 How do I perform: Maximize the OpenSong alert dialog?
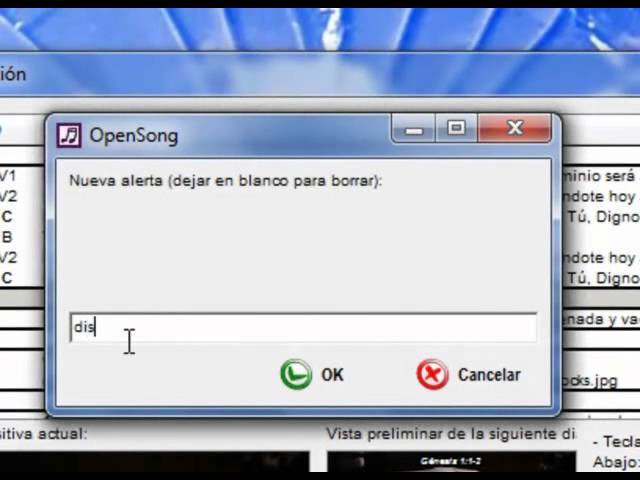coord(456,129)
